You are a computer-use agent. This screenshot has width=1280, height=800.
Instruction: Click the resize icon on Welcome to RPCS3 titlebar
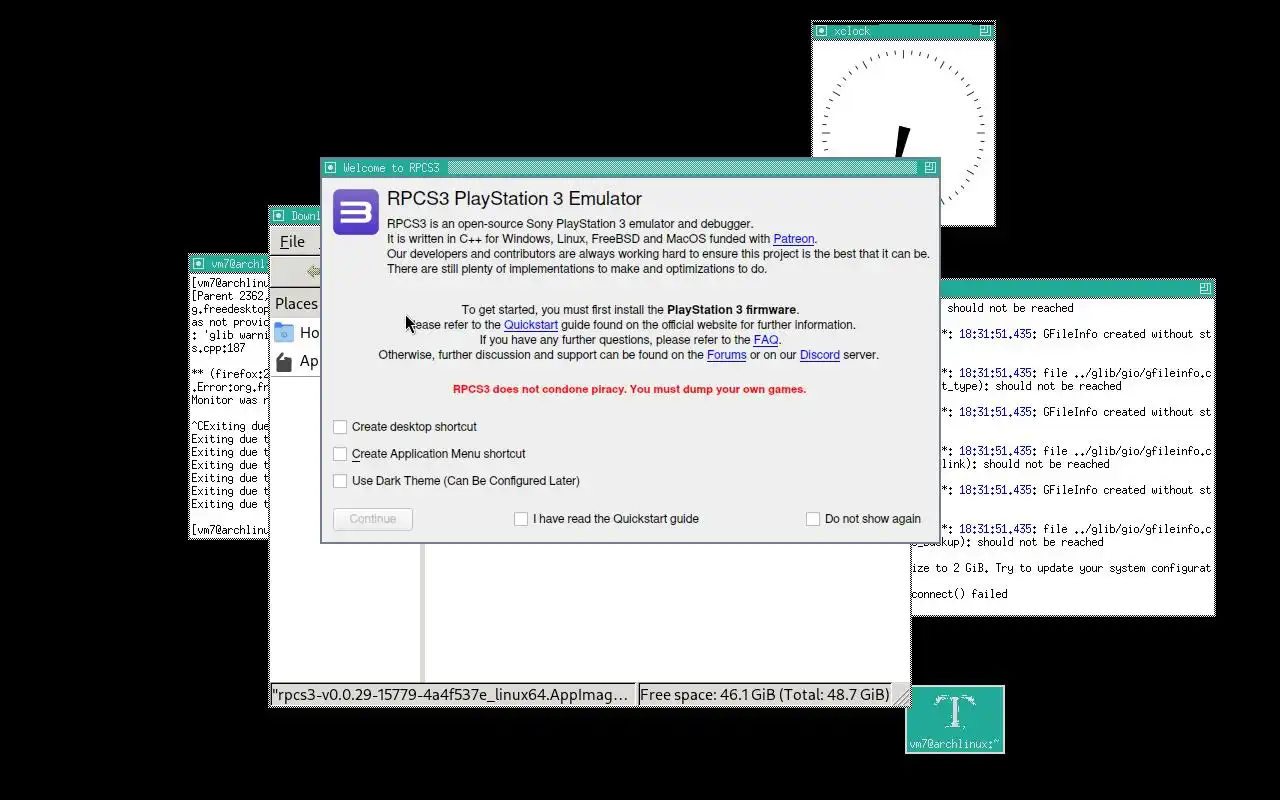[930, 167]
